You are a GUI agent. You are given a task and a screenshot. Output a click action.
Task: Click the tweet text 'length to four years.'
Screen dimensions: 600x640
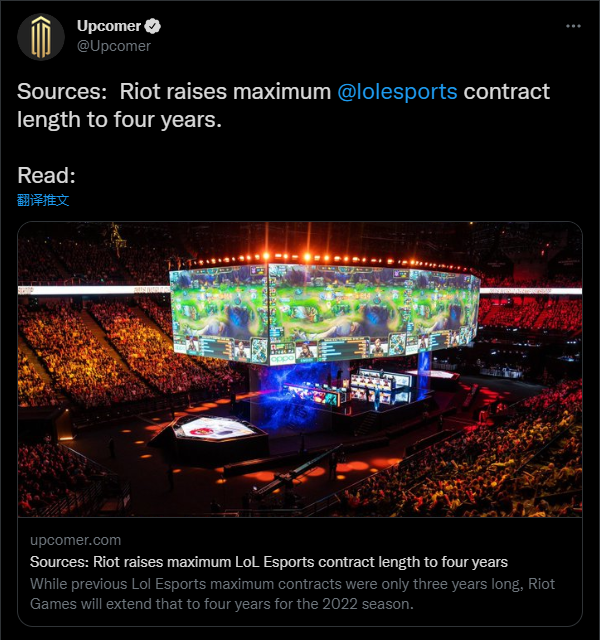[120, 120]
